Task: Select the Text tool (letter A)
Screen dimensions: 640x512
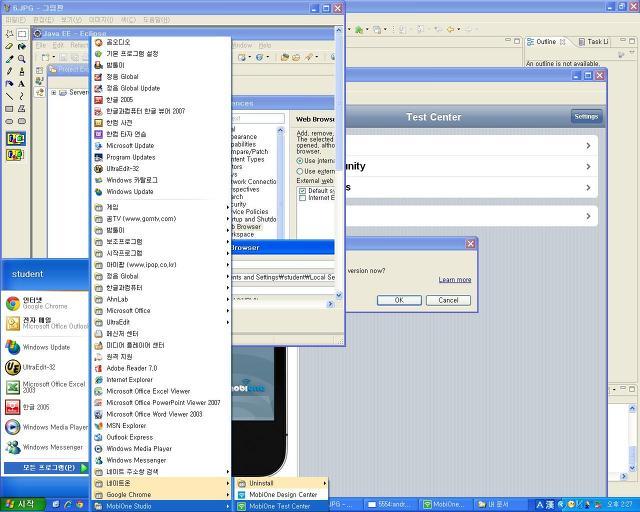Action: 22,84
